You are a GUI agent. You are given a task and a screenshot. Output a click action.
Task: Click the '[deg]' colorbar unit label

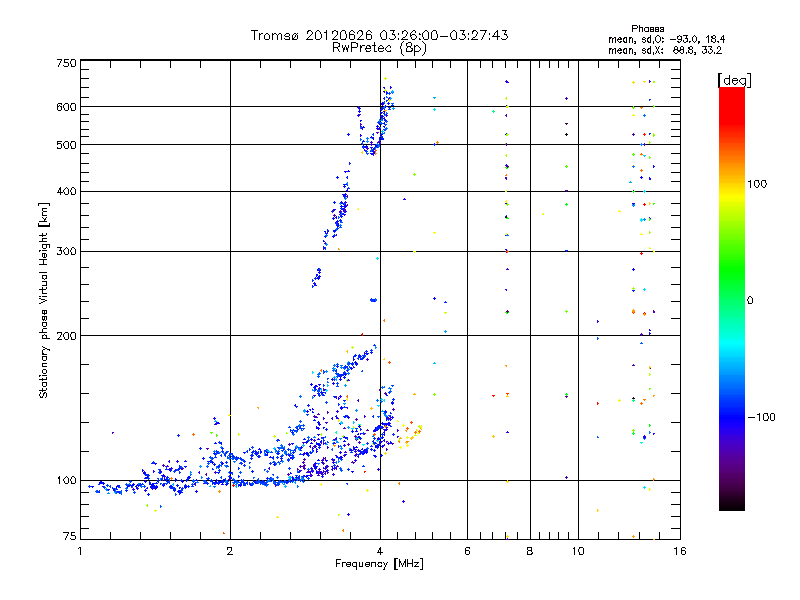click(x=734, y=80)
